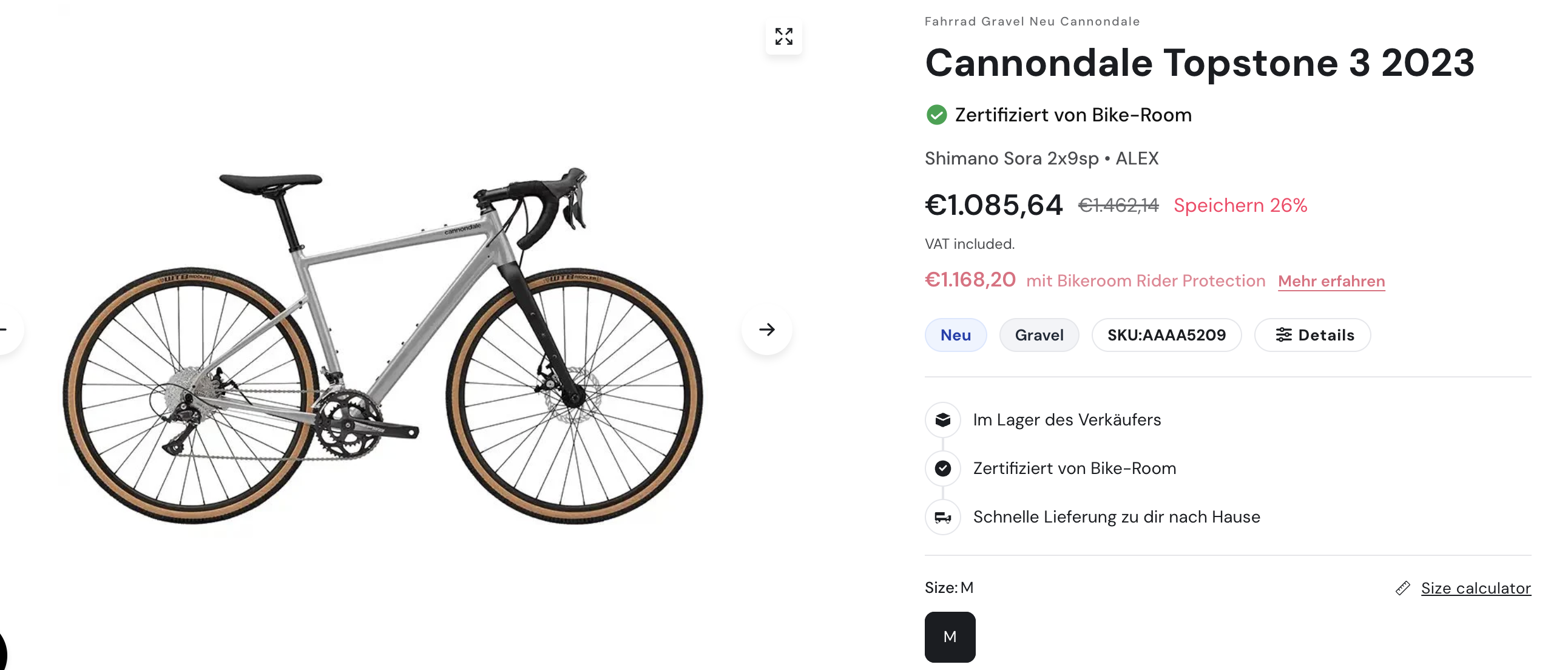Click the green certified checkmark icon

[936, 115]
